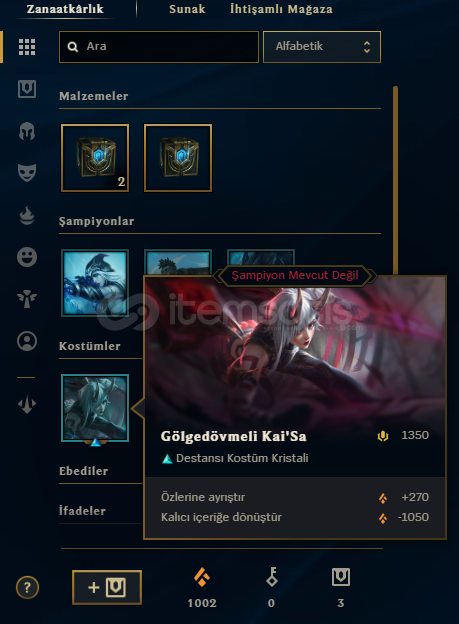
Task: Select the skins mask filter icon
Action: click(x=27, y=173)
